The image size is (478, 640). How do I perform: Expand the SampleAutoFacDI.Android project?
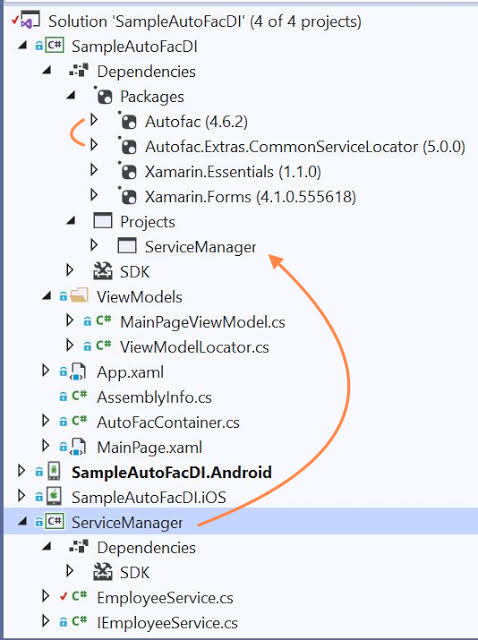[21, 471]
